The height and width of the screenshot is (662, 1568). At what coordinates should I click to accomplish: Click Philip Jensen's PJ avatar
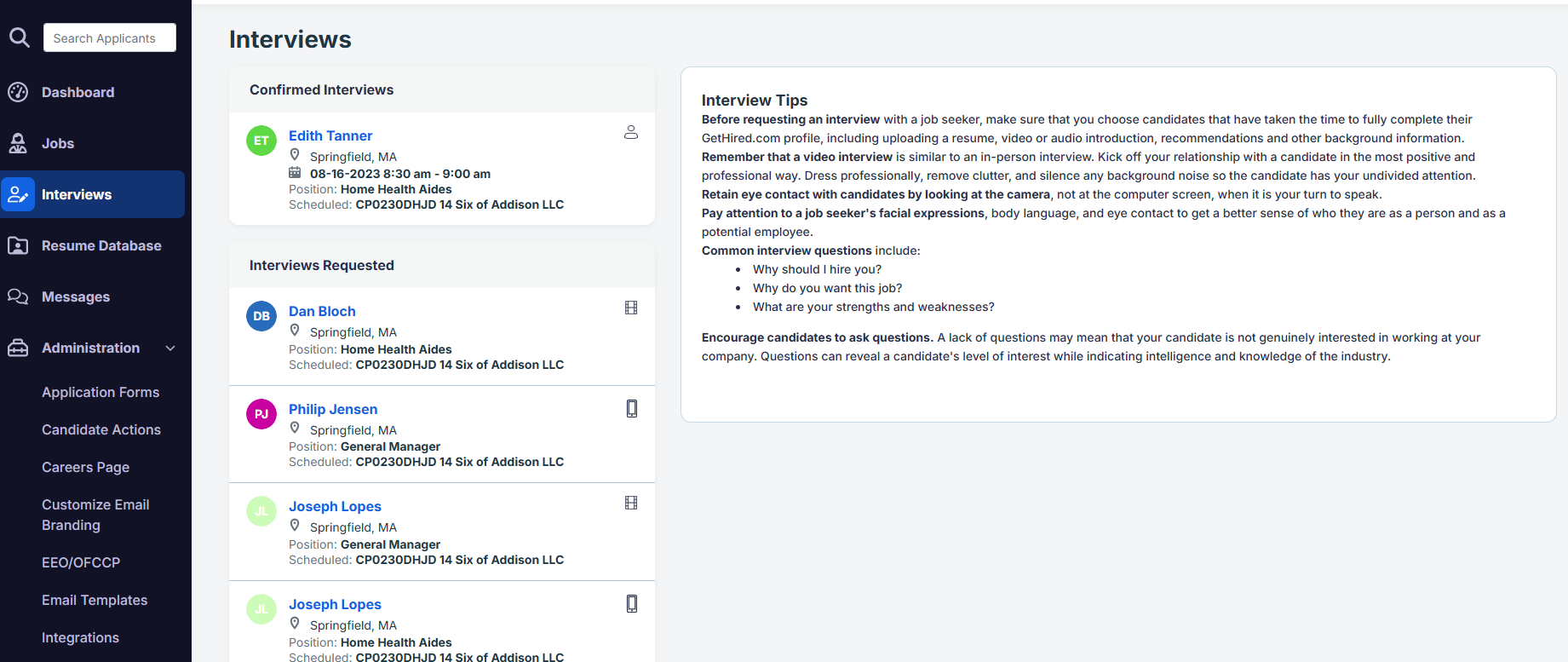point(261,414)
